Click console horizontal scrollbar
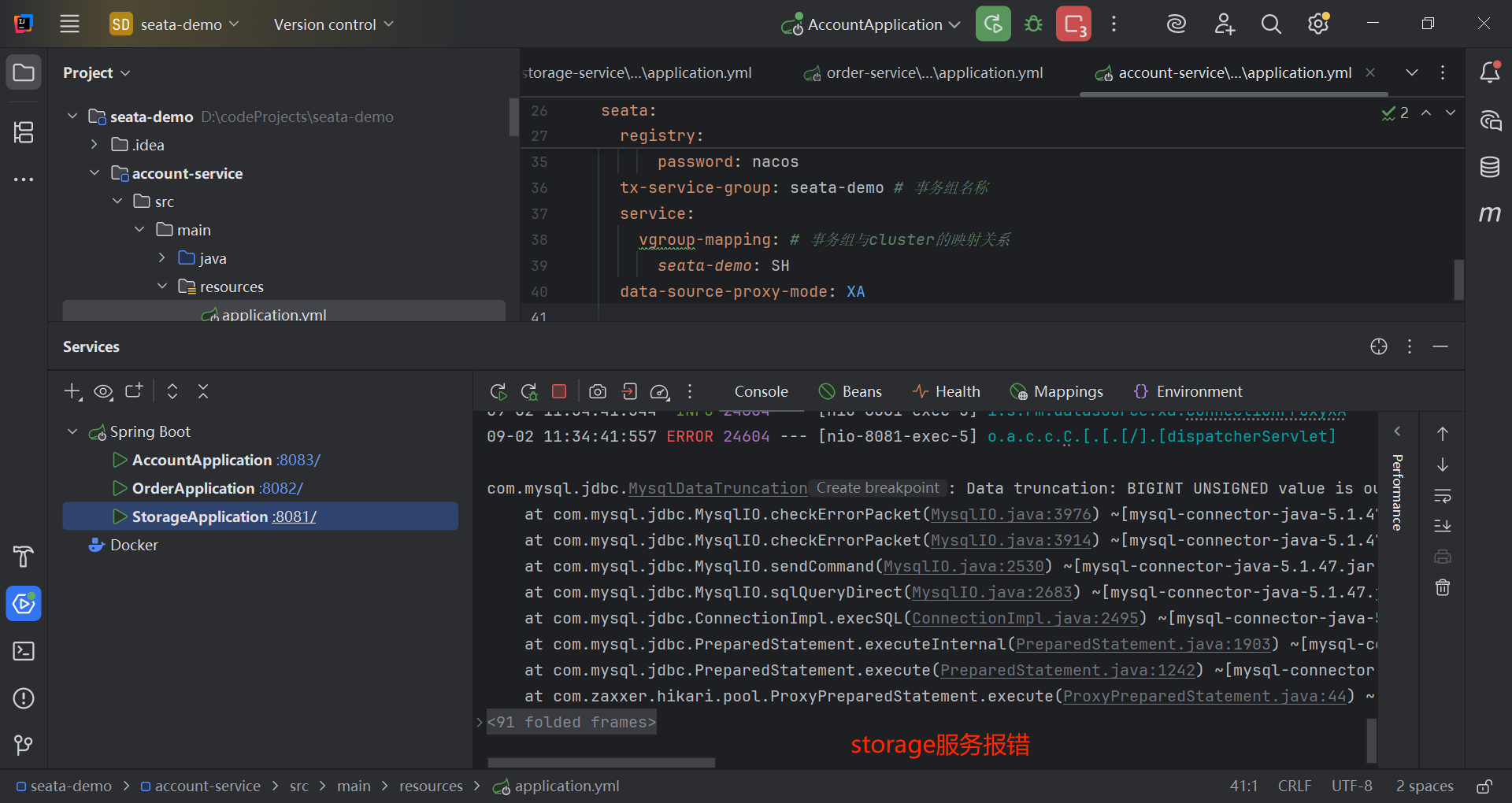Image resolution: width=1512 pixels, height=803 pixels. coord(602,762)
